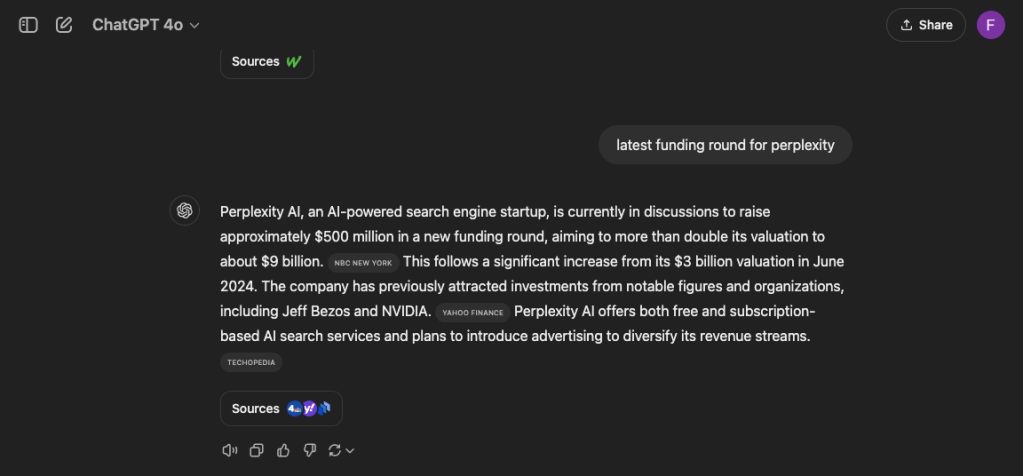Copy the response with the copy icon
1023x476 pixels.
coord(256,450)
